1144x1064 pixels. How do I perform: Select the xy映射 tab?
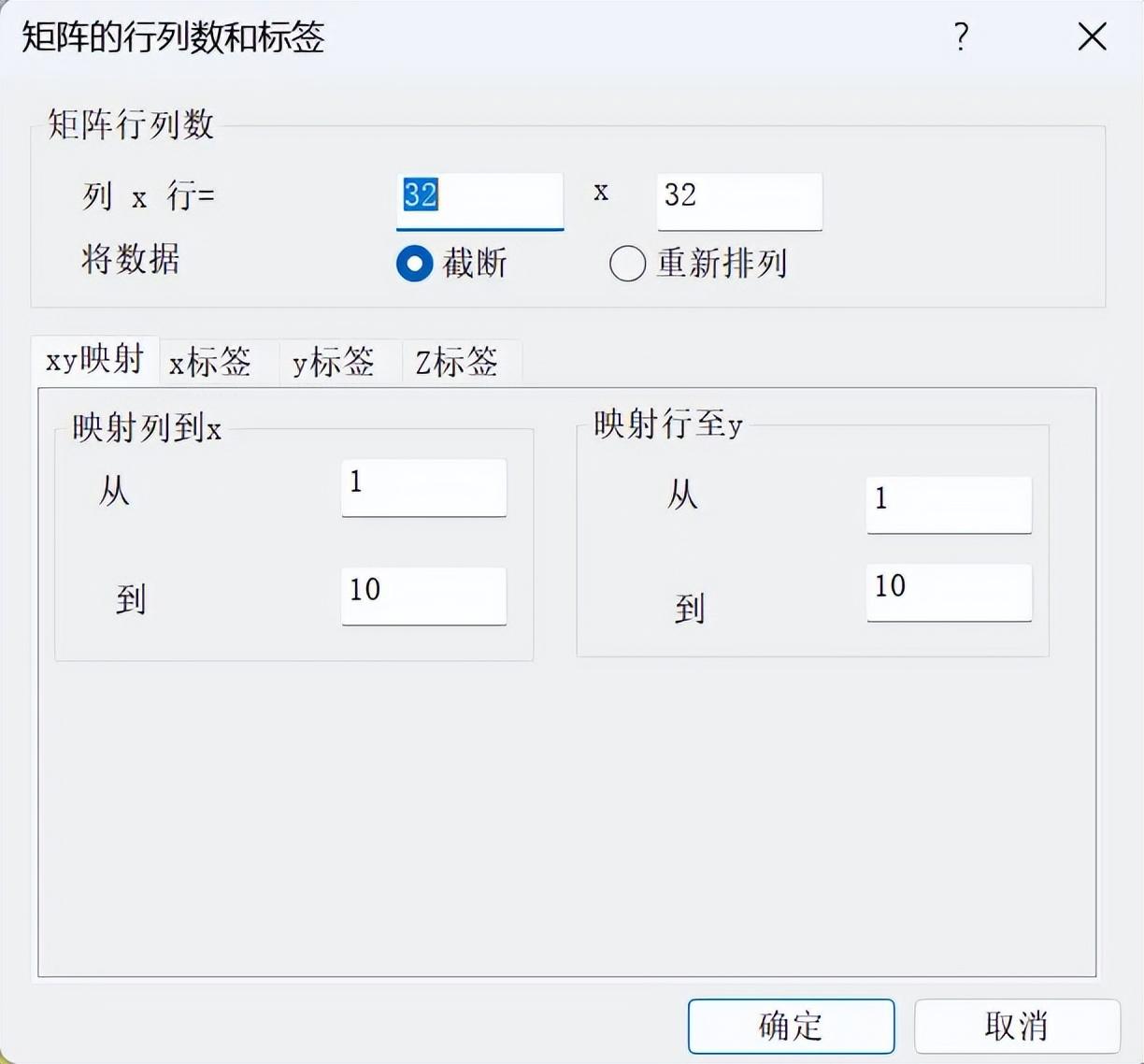[93, 359]
